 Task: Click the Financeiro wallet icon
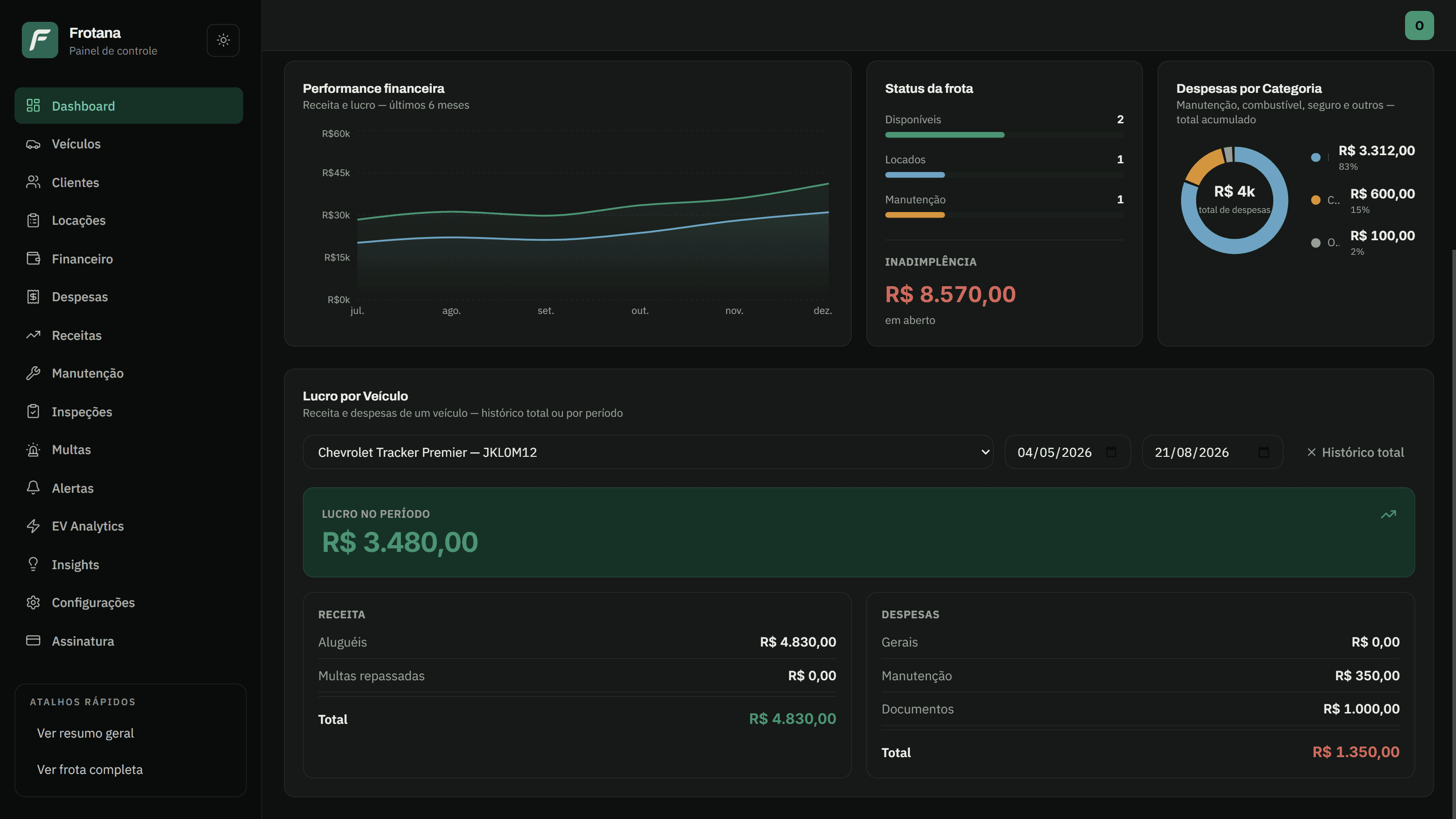coord(33,259)
